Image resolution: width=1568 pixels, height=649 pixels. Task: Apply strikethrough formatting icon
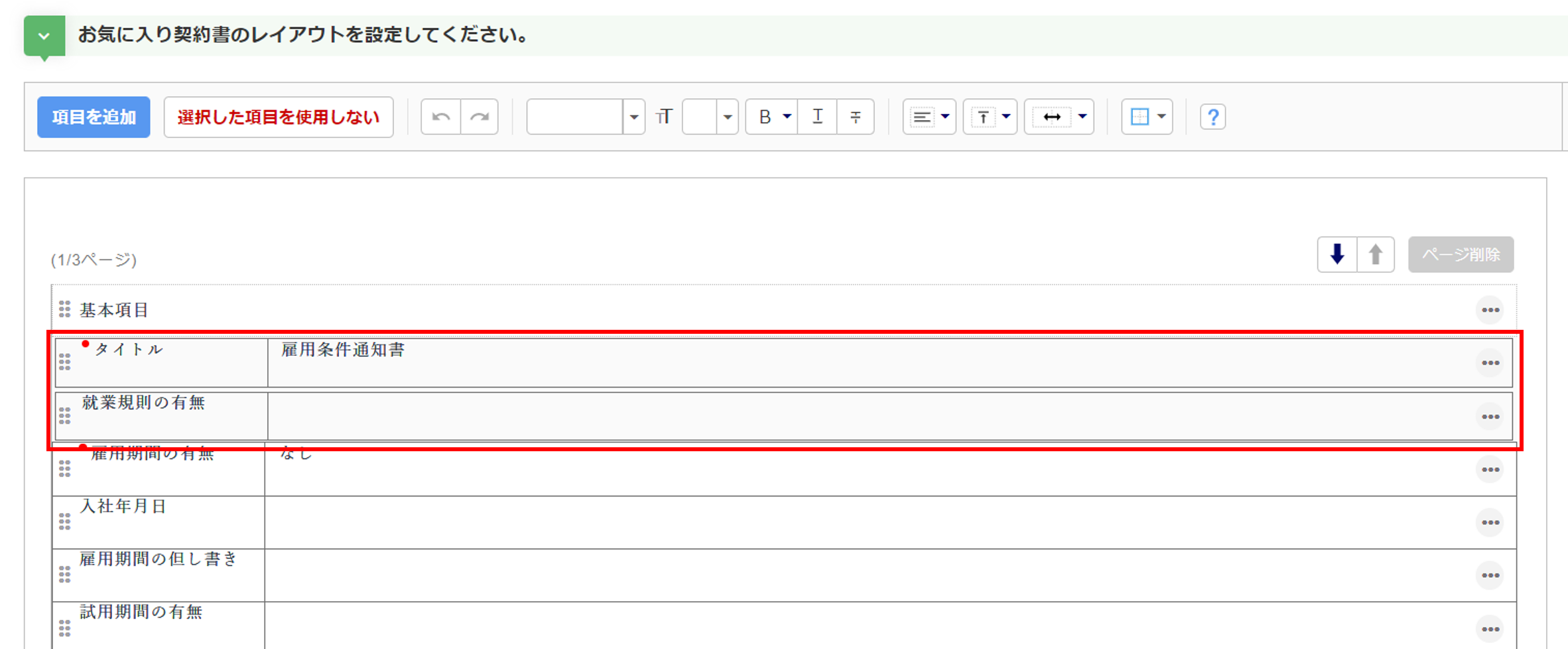856,117
